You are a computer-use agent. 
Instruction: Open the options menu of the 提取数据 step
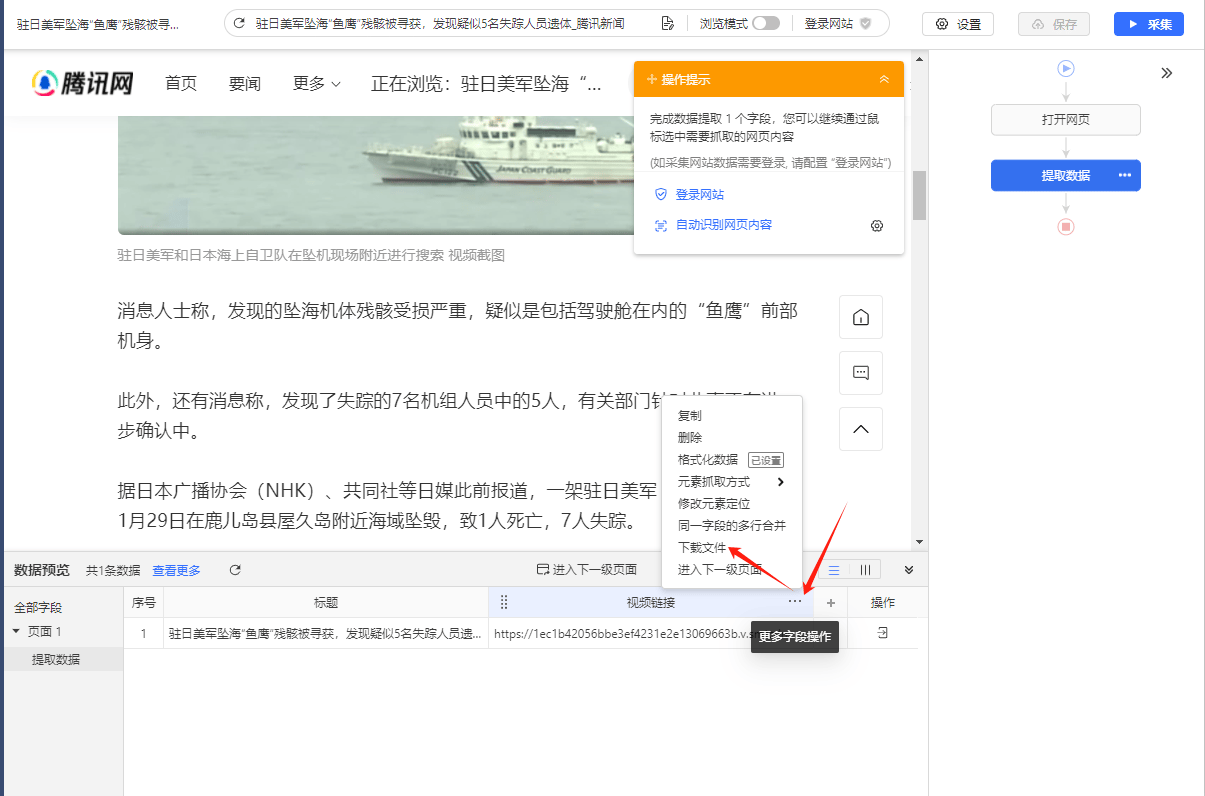pyautogui.click(x=1125, y=175)
